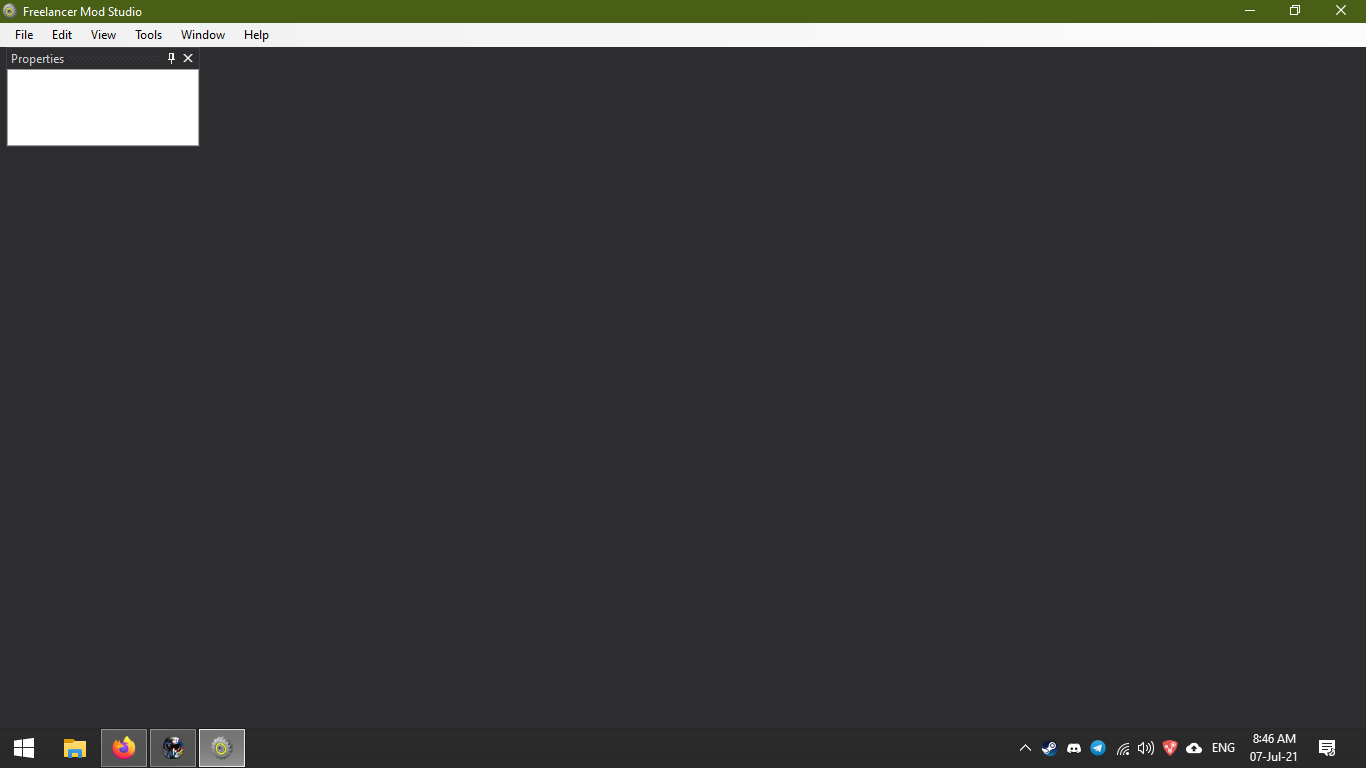Open the Tools menu
This screenshot has height=768, width=1366.
click(x=148, y=35)
